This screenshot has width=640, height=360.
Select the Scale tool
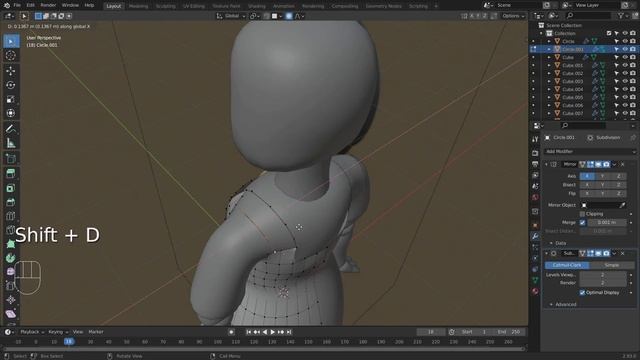[11, 99]
